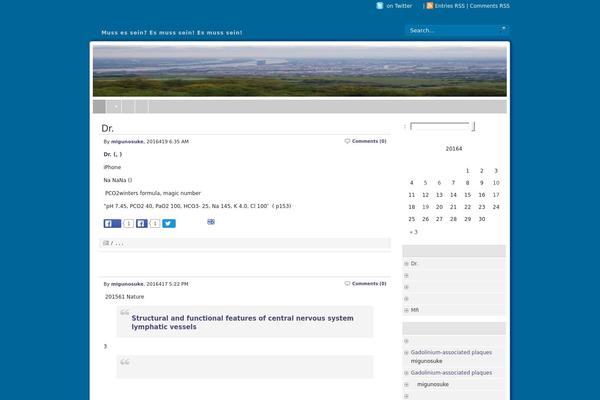Open 'Structural and functional features' article link
The width and height of the screenshot is (600, 400).
(x=242, y=322)
